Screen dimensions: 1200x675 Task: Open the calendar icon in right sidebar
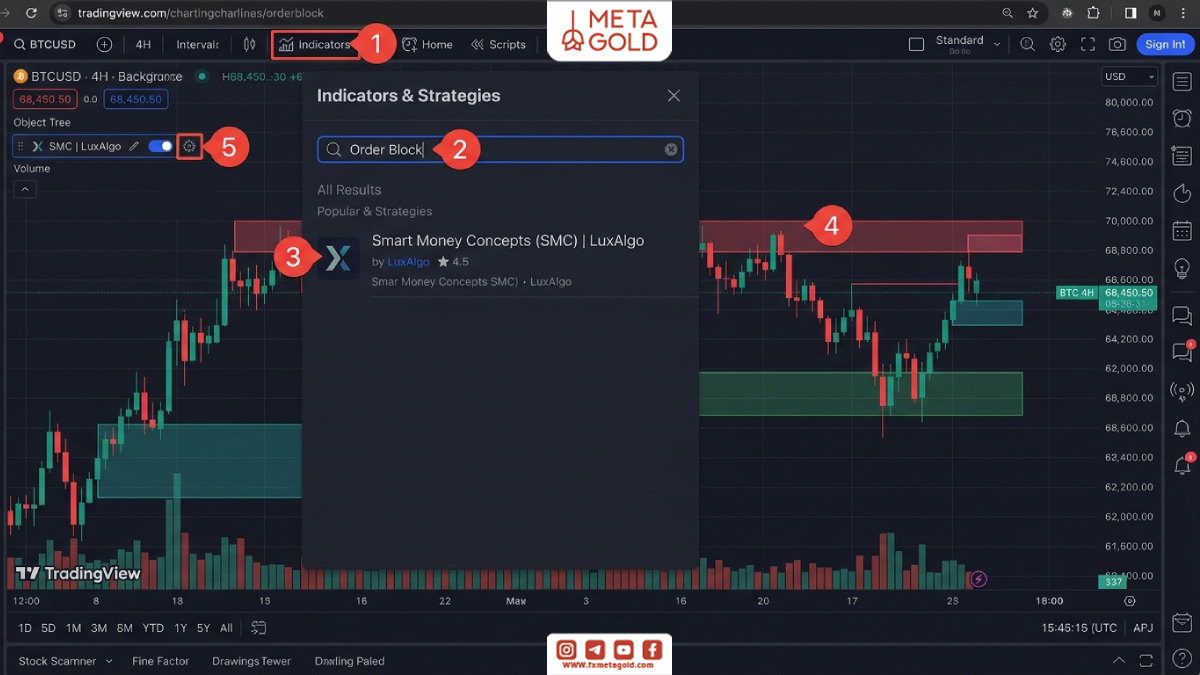point(1182,230)
